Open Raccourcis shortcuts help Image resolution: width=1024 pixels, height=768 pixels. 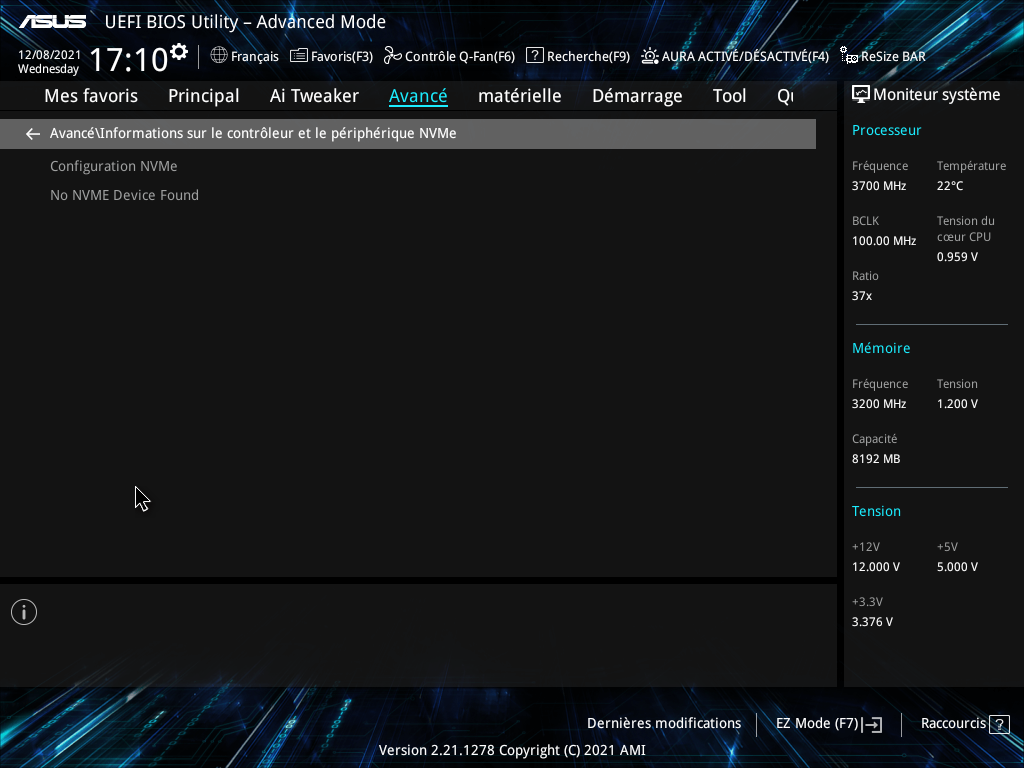953,724
